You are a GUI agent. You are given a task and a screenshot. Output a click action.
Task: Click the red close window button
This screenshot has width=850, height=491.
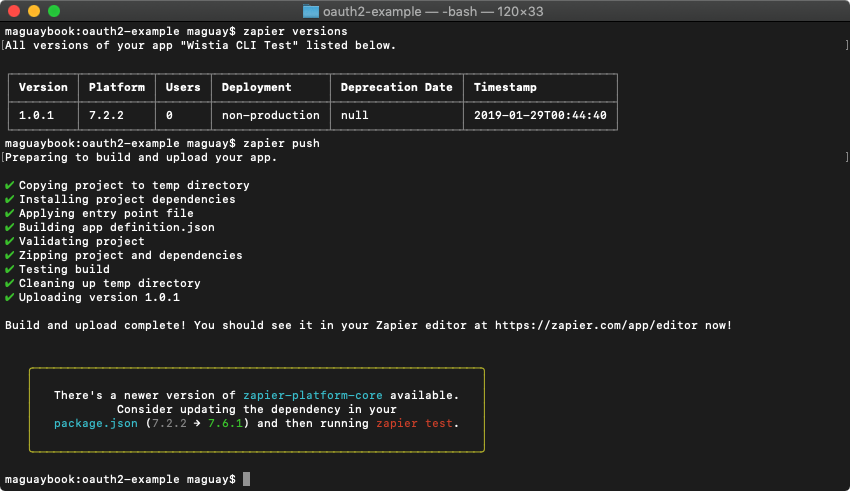click(x=15, y=11)
